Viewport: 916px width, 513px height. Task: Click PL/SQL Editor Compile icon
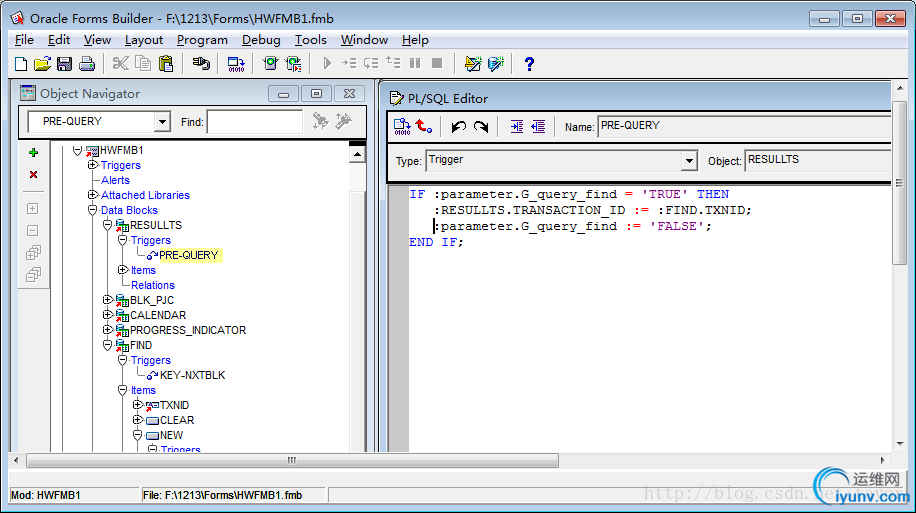click(402, 126)
